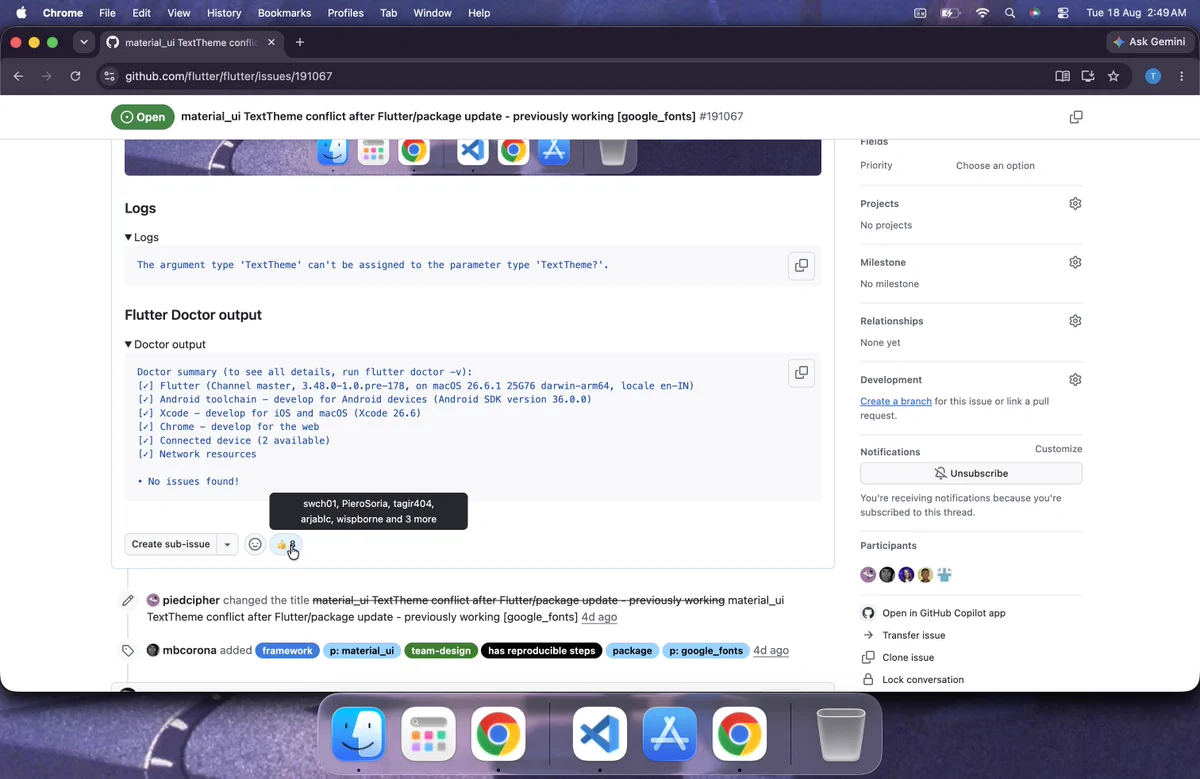
Task: Click the p: material_ui label
Action: point(362,650)
